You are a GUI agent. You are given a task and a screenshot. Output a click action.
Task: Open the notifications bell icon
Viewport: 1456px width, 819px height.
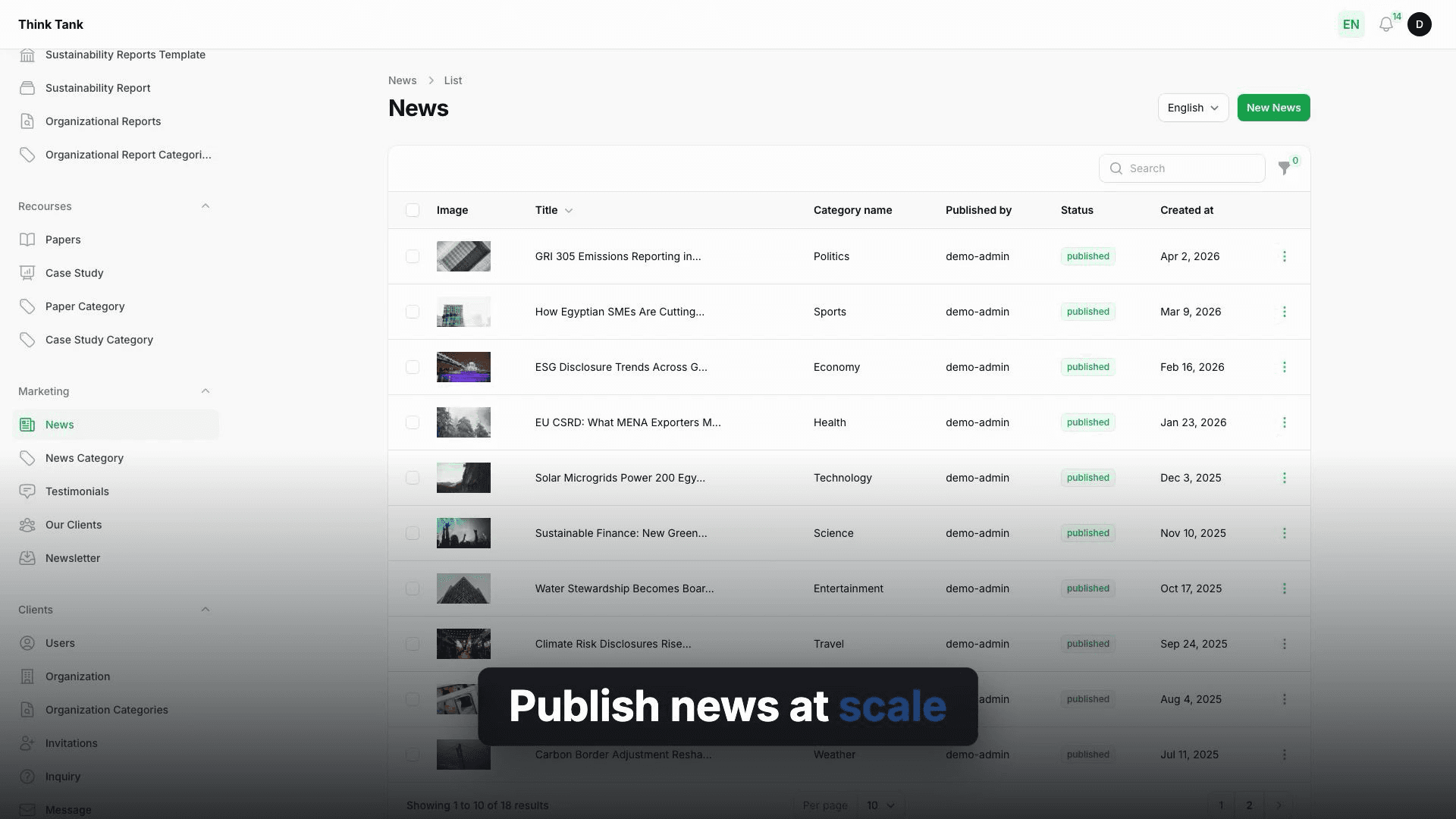coord(1386,24)
